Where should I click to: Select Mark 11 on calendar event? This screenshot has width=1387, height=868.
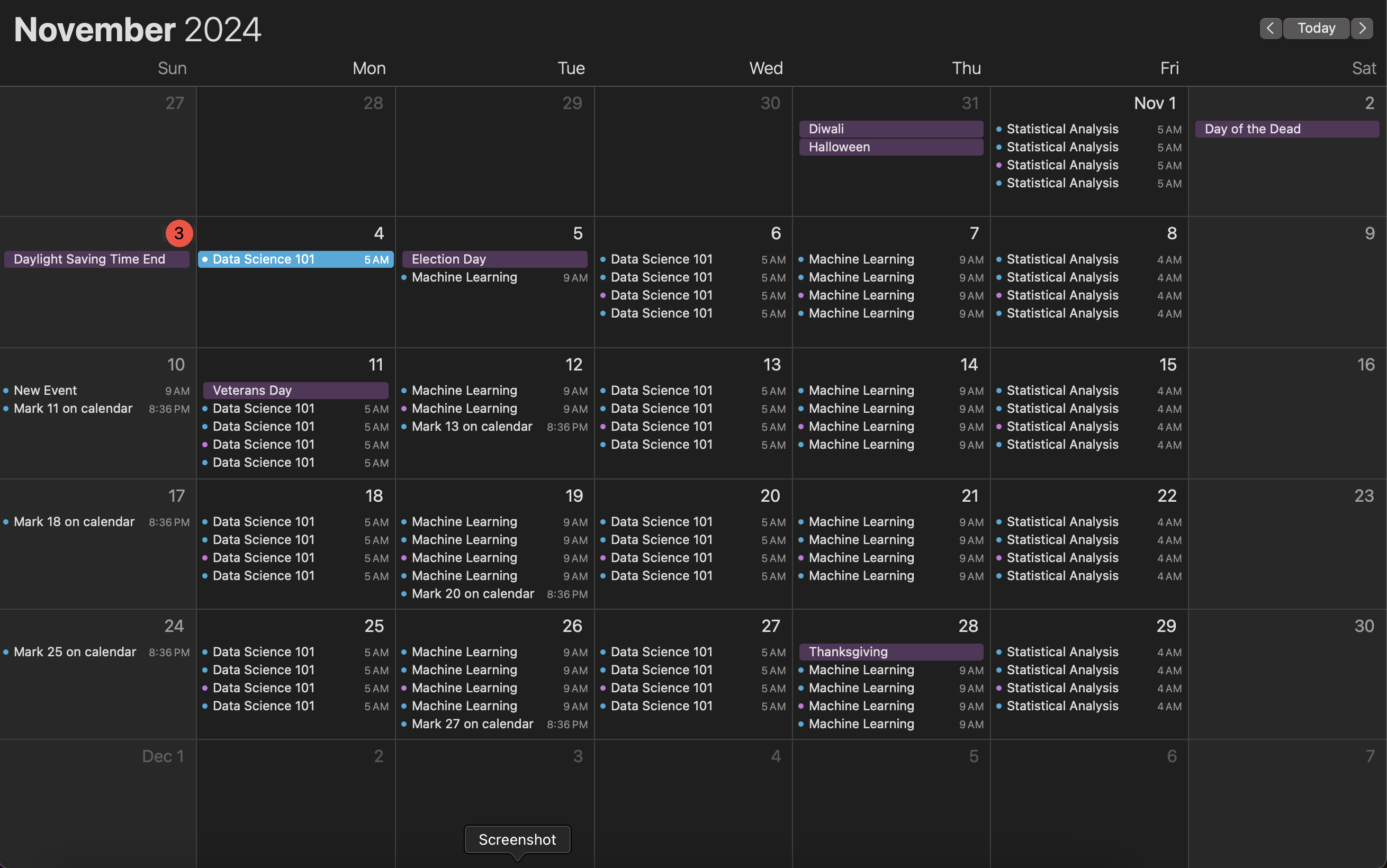coord(73,409)
